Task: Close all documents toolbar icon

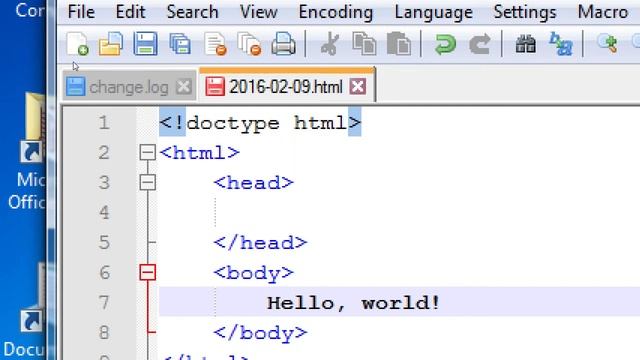Action: [249, 44]
